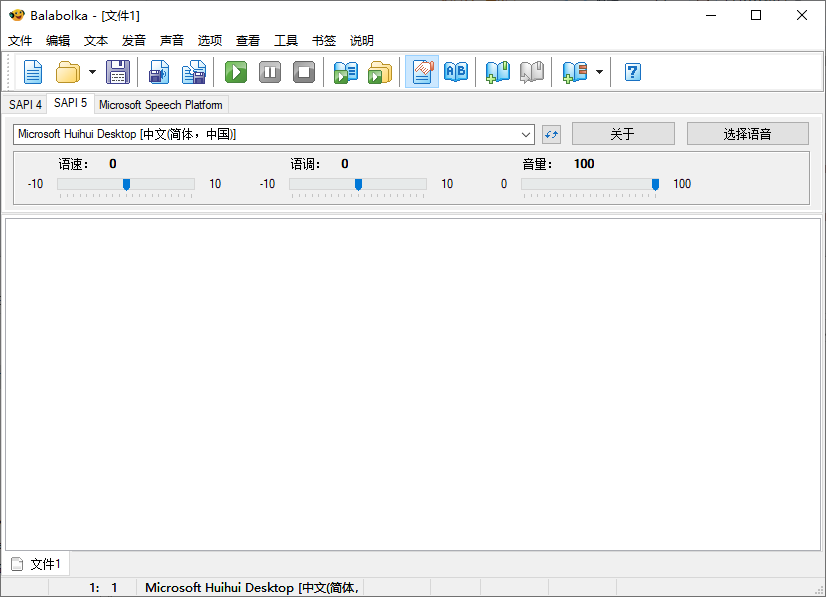Viewport: 826px width, 597px height.
Task: Open the 工具 menu
Action: tap(286, 41)
